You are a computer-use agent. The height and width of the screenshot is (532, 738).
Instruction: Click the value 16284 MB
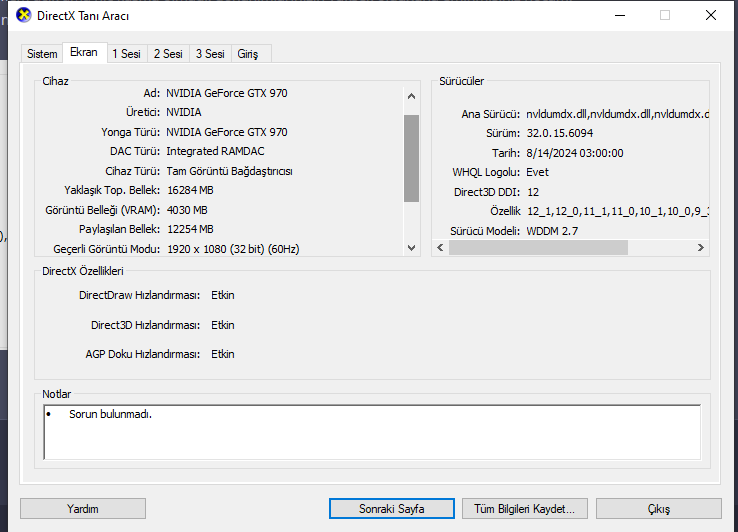tap(191, 190)
